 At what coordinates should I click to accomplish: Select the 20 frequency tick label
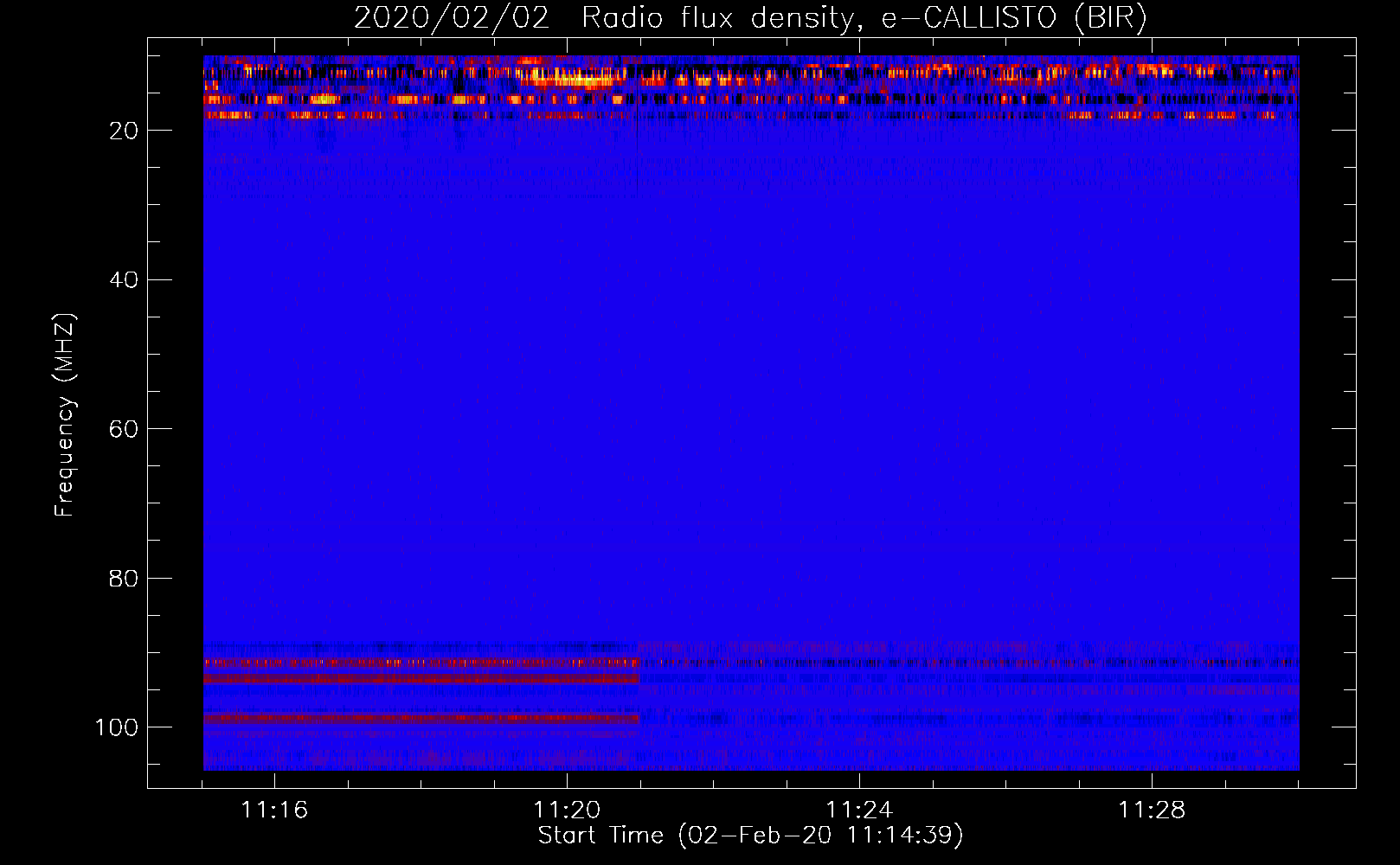[124, 131]
